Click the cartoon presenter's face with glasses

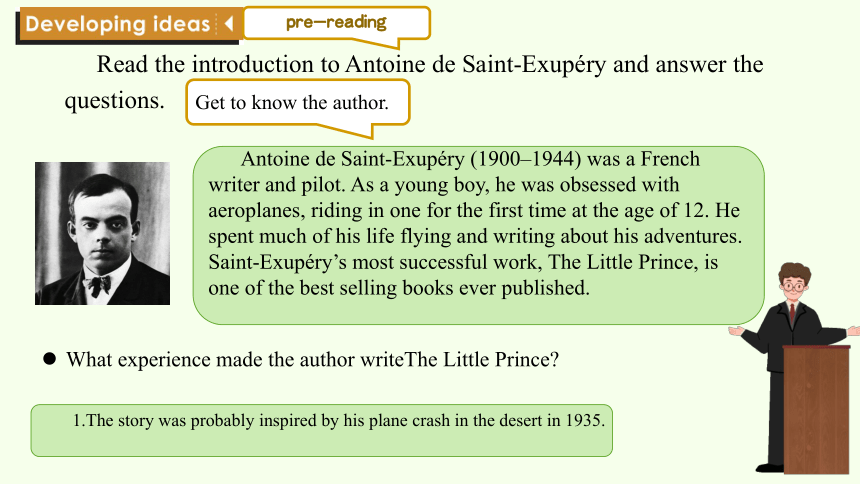(793, 286)
